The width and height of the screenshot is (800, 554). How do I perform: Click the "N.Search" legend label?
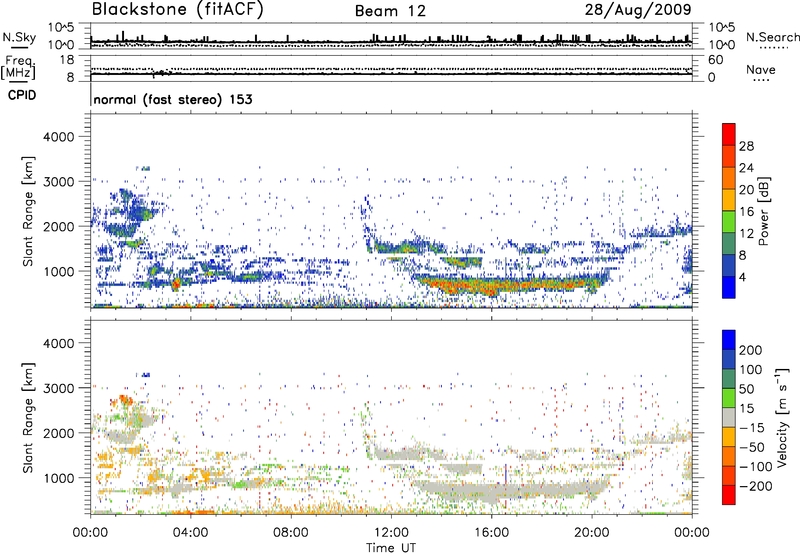tap(772, 37)
